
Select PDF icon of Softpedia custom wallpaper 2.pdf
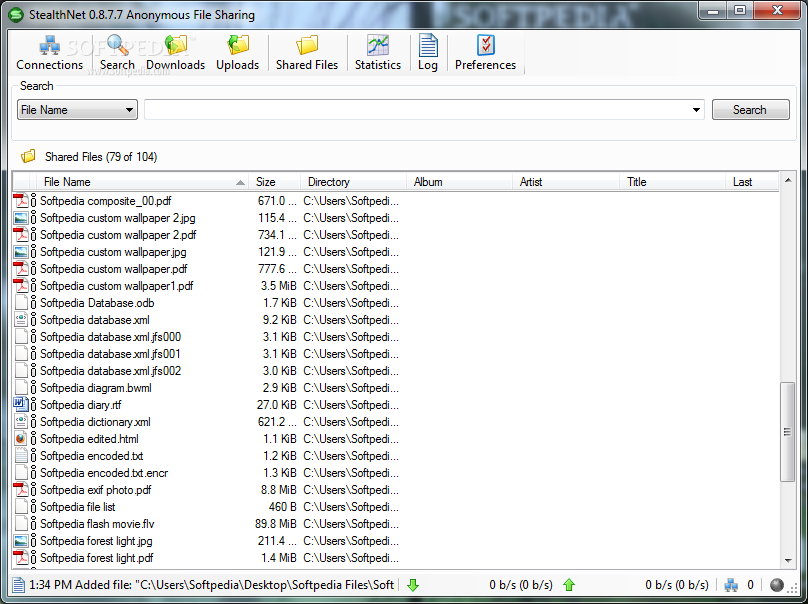coord(21,234)
